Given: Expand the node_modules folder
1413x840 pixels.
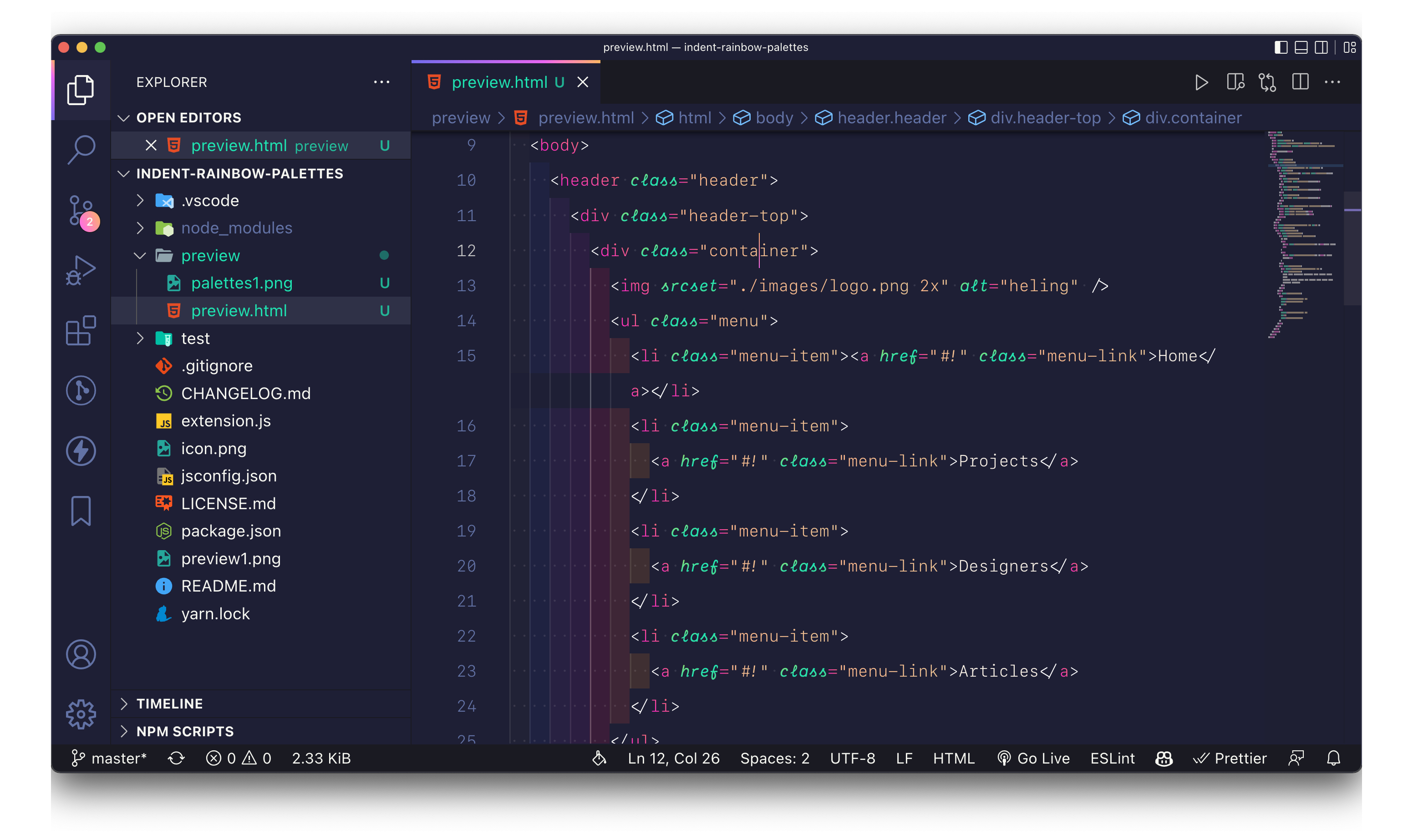Looking at the screenshot, I should 236,228.
